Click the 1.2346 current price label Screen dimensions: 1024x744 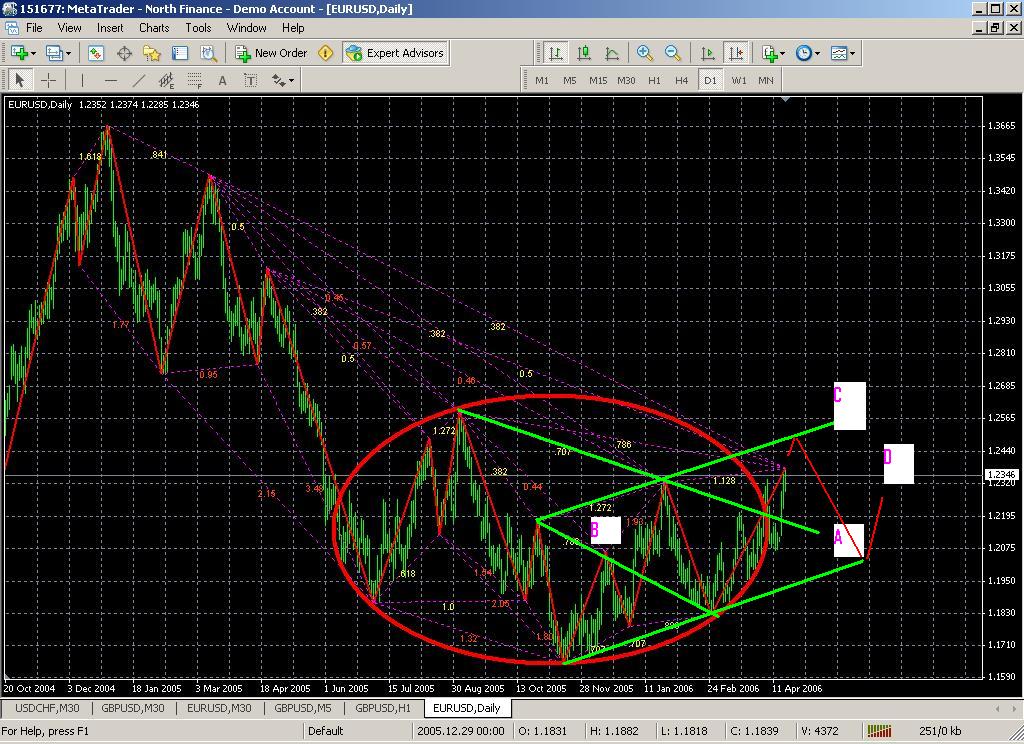click(x=1000, y=475)
